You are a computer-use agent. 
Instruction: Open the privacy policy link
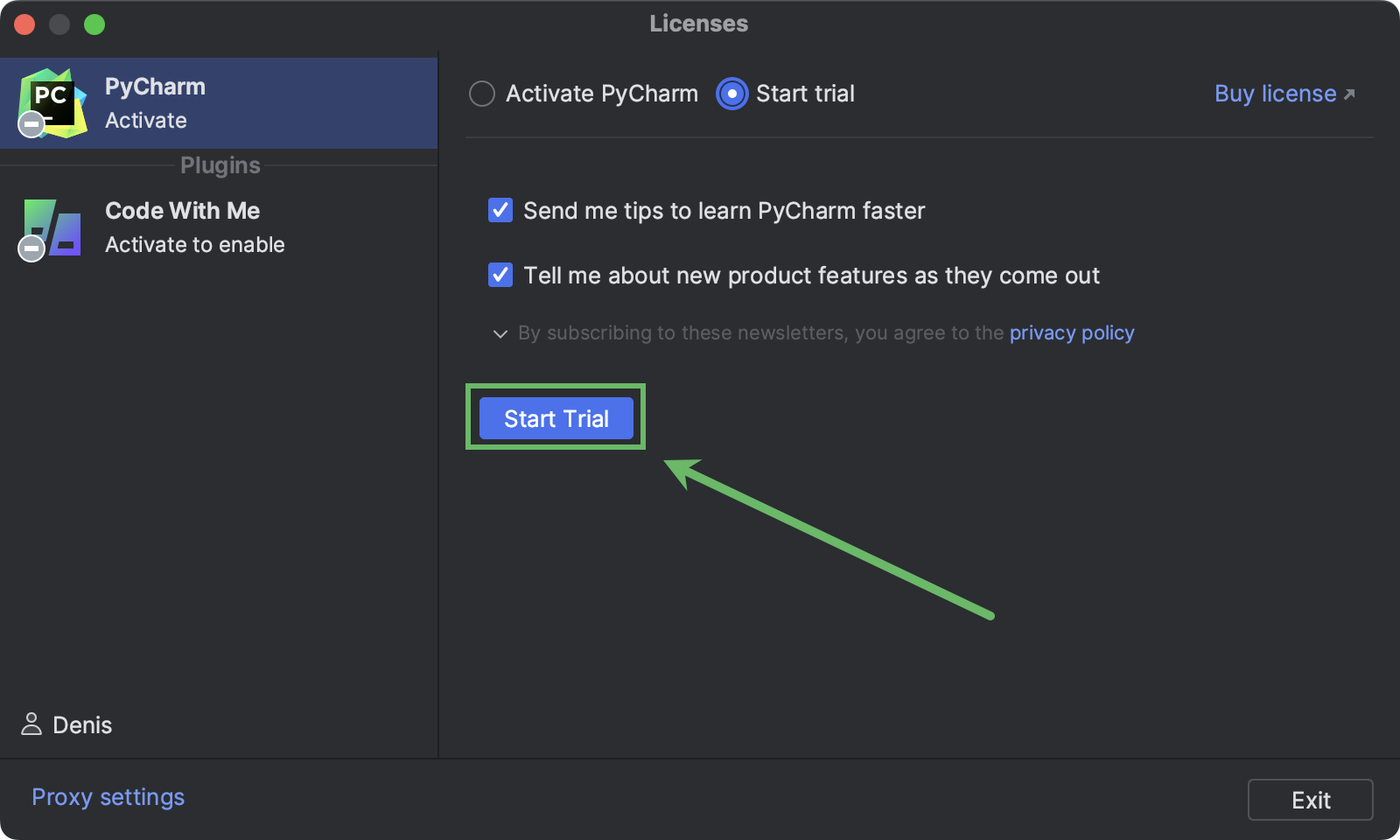pos(1071,332)
